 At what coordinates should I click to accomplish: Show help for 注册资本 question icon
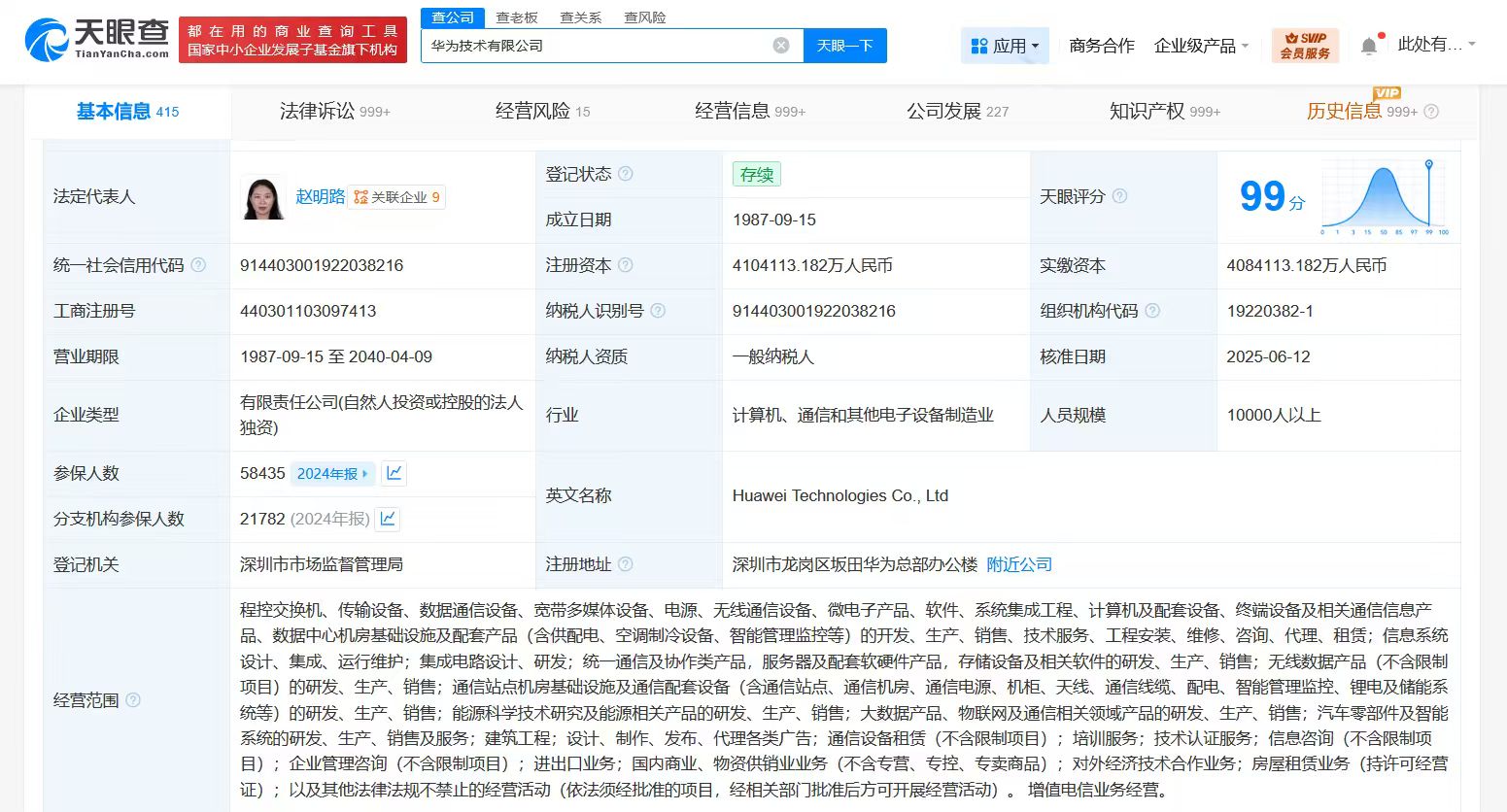(626, 265)
